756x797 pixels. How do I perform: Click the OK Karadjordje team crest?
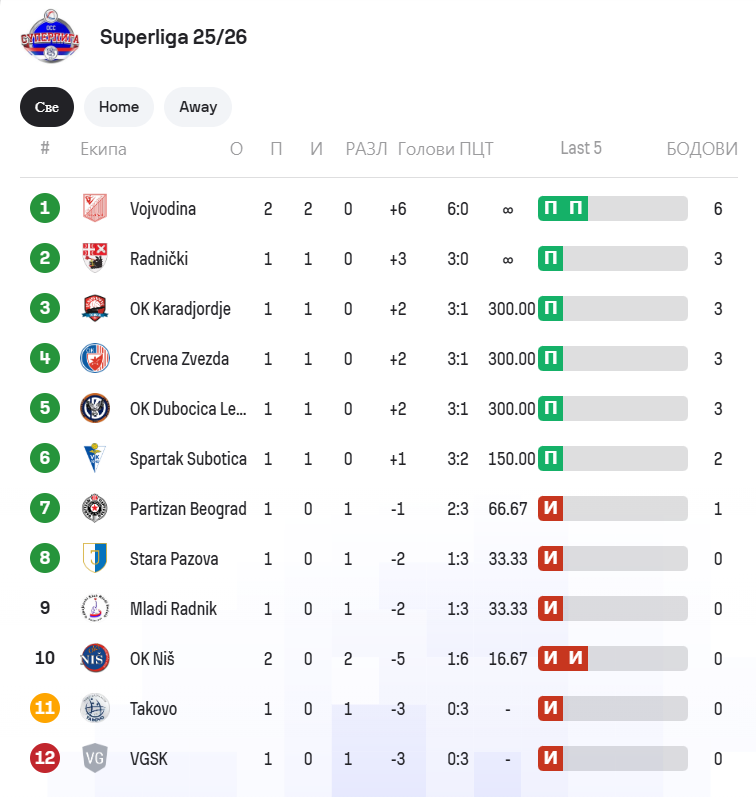[95, 308]
